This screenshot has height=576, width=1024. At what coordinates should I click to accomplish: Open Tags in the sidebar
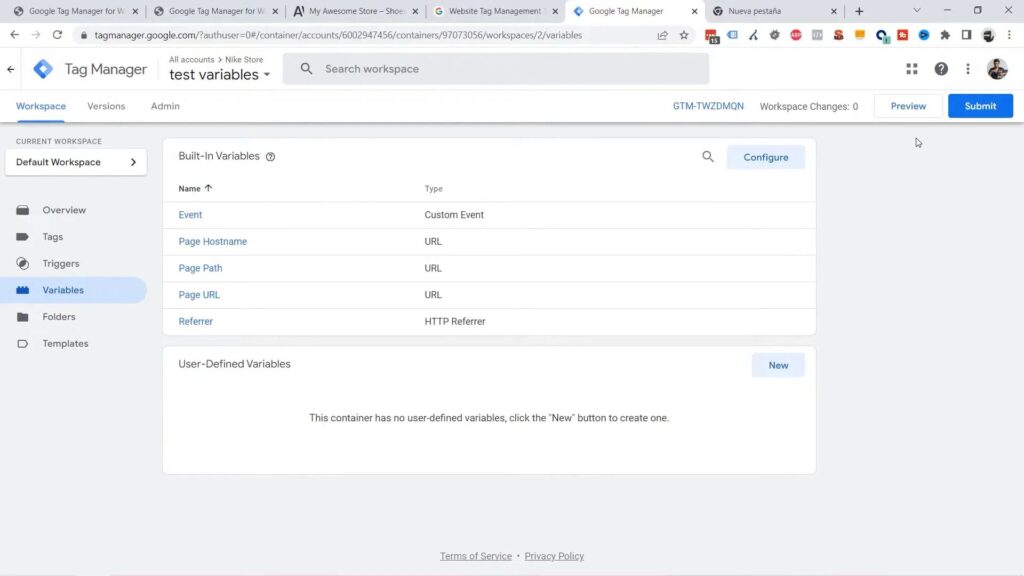pyautogui.click(x=52, y=237)
